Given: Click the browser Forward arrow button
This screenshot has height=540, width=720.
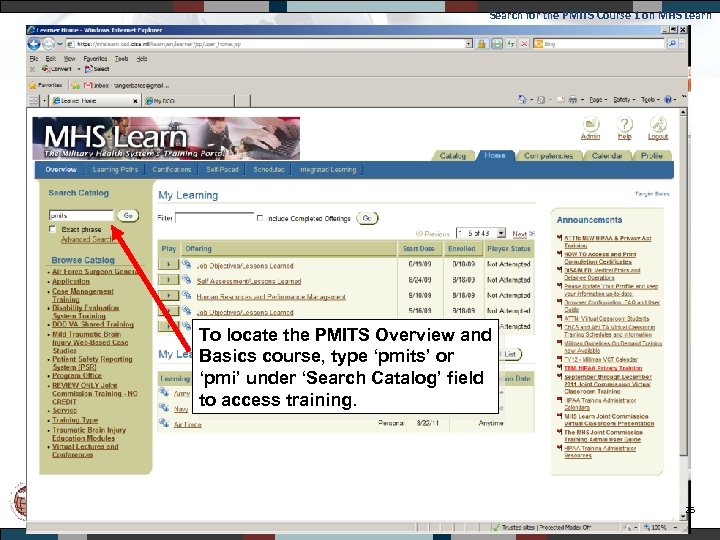Looking at the screenshot, I should 48,44.
